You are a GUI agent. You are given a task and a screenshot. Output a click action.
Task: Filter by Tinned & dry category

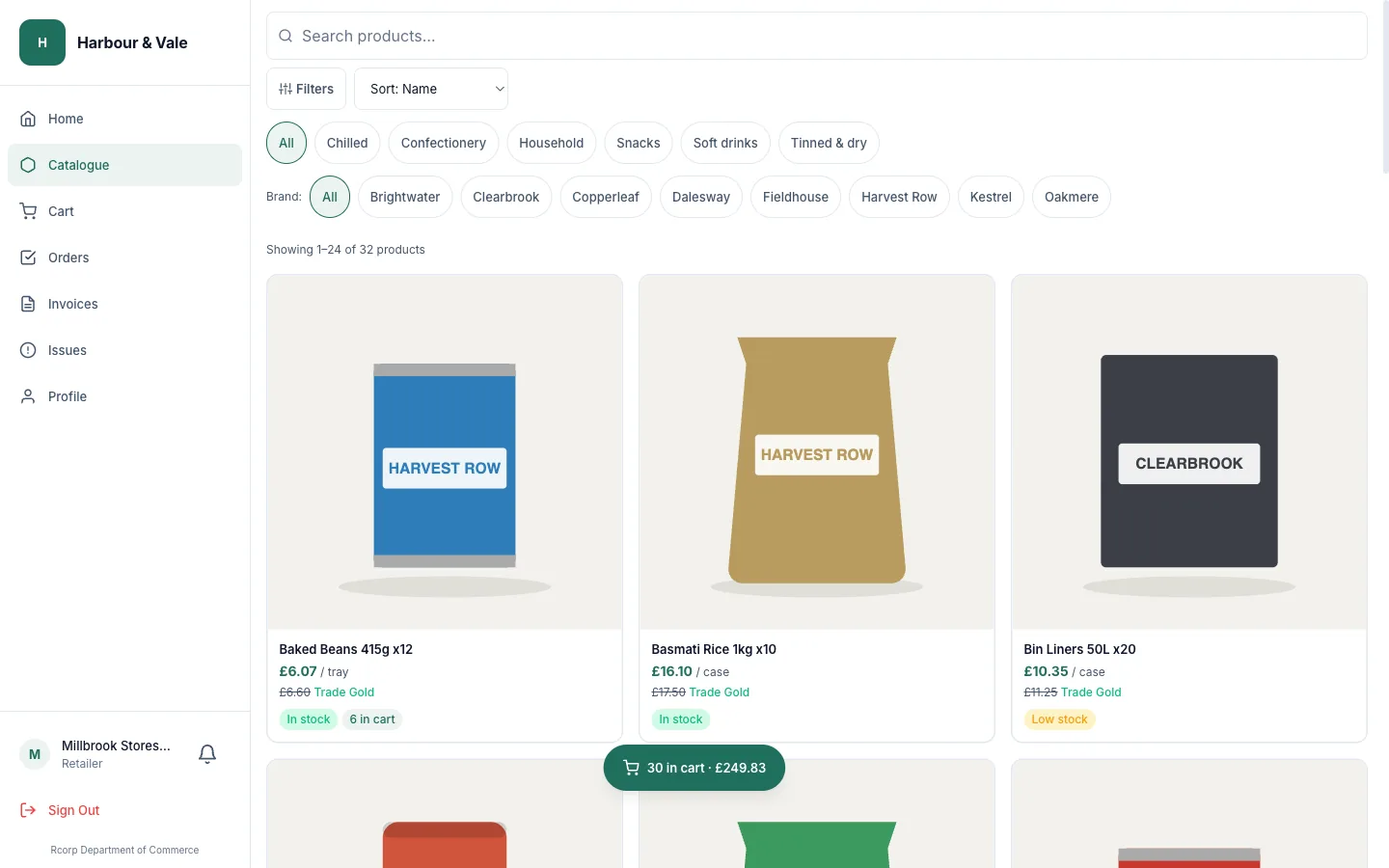click(x=829, y=143)
